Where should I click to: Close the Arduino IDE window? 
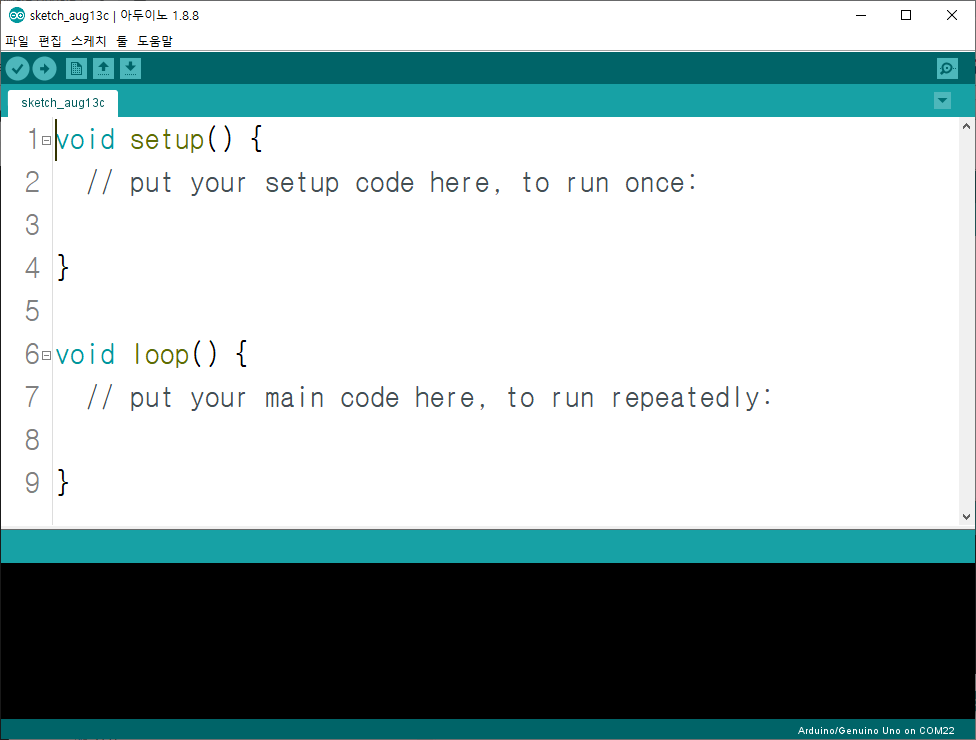click(x=952, y=16)
